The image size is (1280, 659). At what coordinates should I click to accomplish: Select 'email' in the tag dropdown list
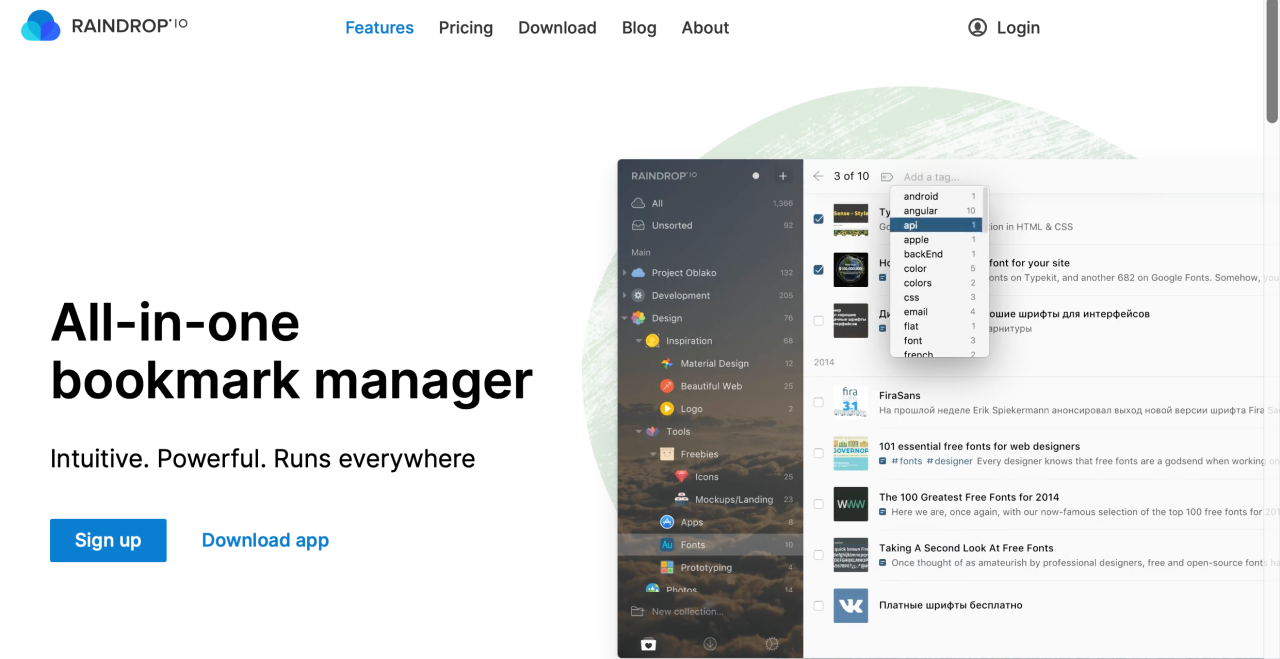coord(936,312)
